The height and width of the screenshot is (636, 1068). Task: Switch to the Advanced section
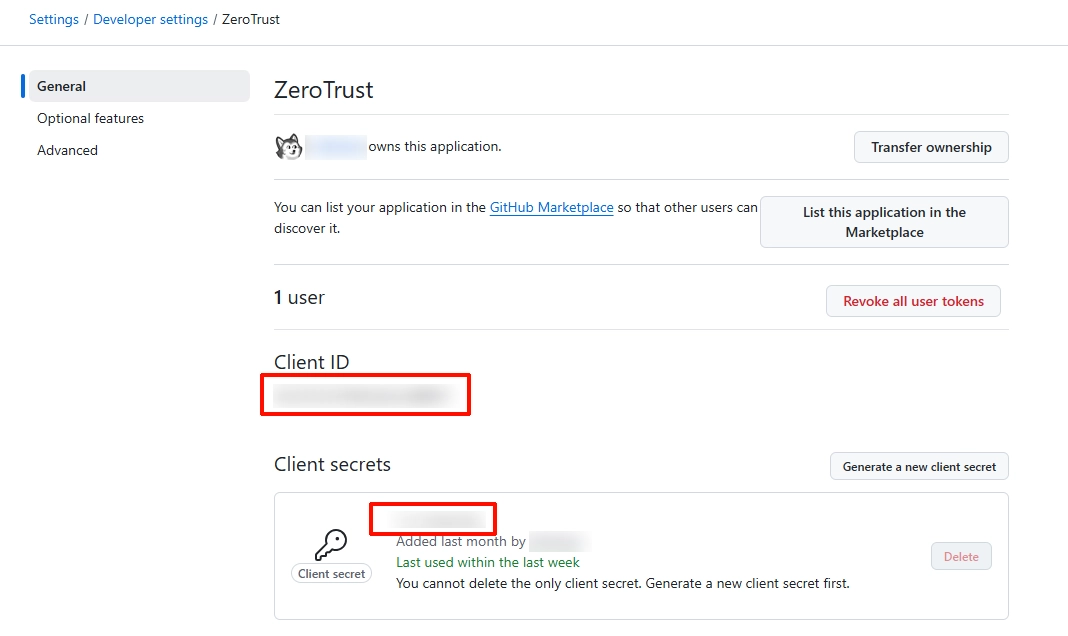(68, 150)
